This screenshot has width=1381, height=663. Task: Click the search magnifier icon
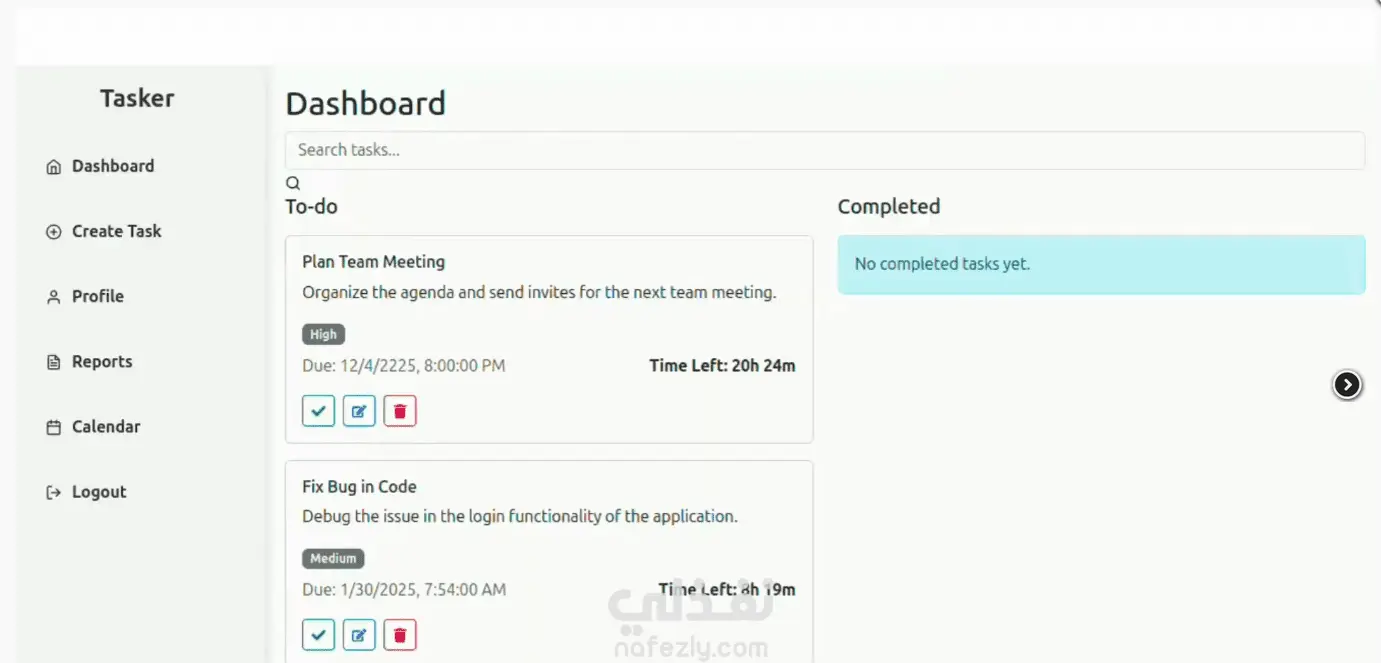click(x=293, y=183)
